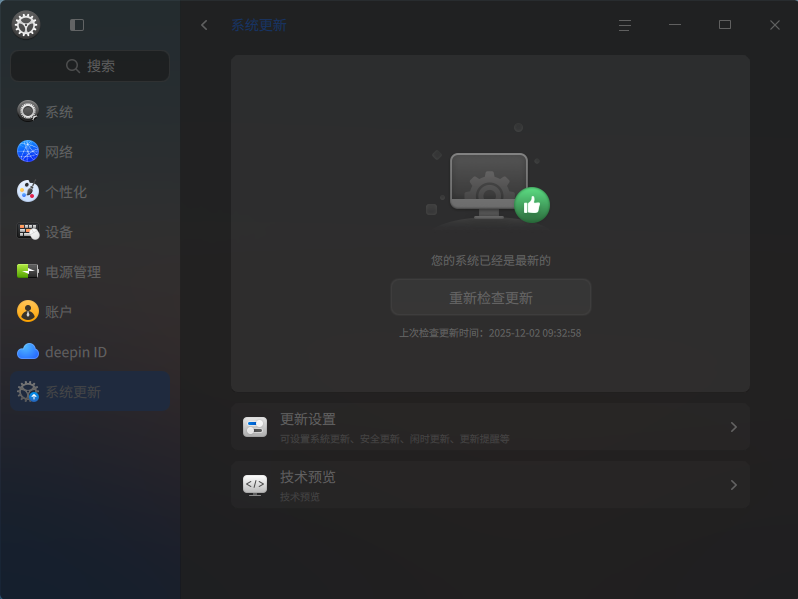Click the 更新设置 toggle icon
Image resolution: width=798 pixels, height=599 pixels.
coord(255,426)
